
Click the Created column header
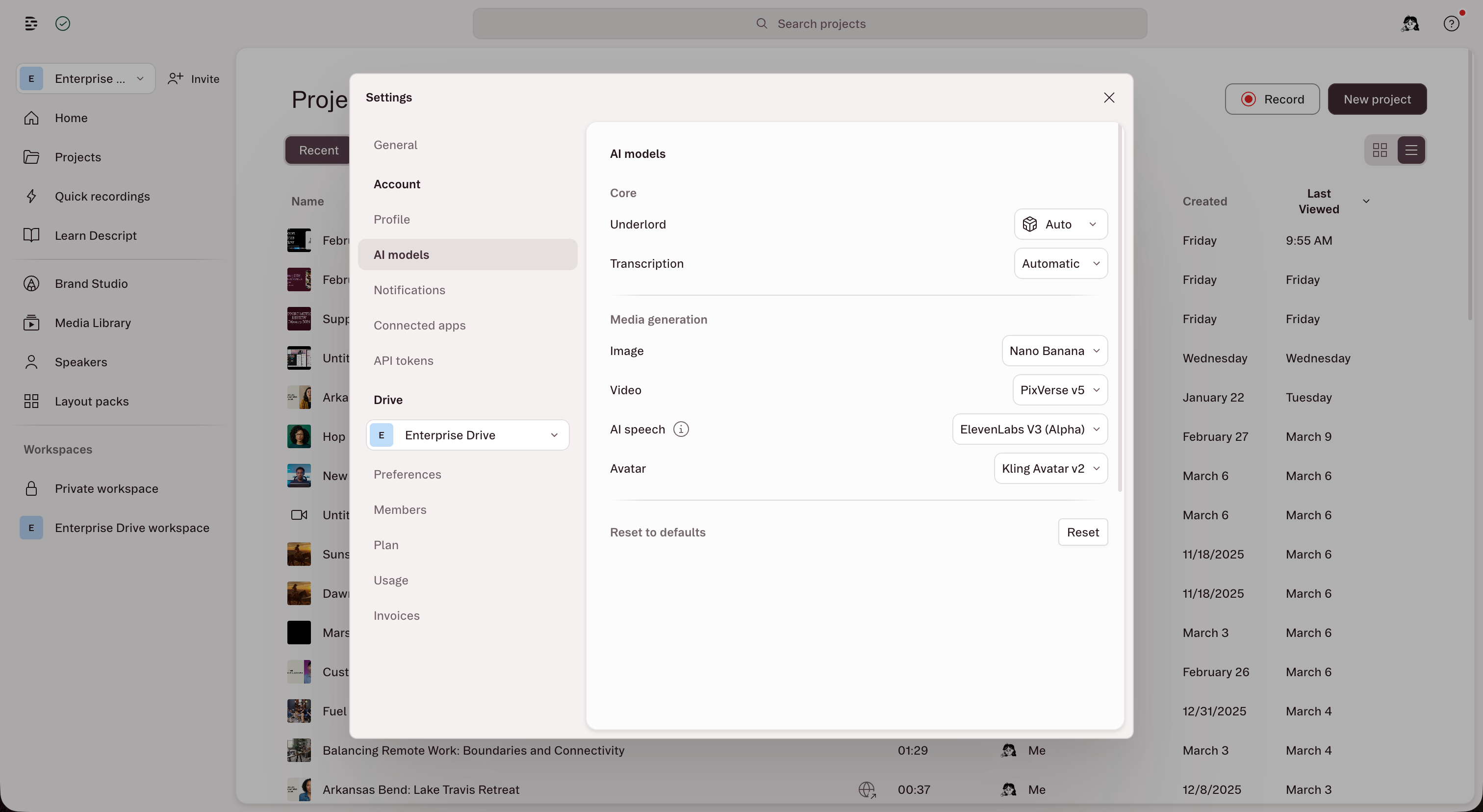tap(1205, 202)
